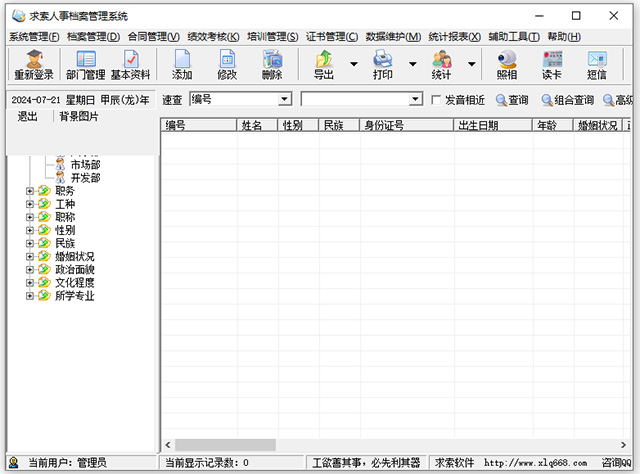This screenshot has height=474, width=640.
Task: Click the scroll right arrow of grid
Action: coord(623,445)
